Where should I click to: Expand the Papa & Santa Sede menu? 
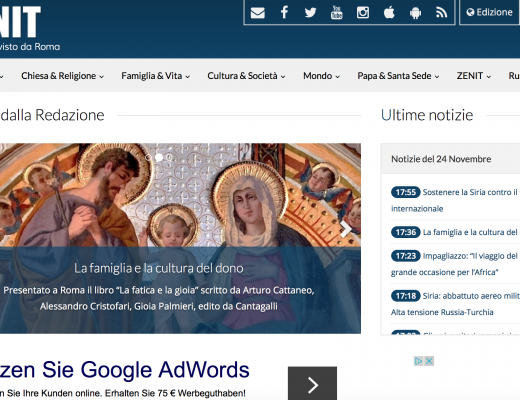pyautogui.click(x=398, y=76)
